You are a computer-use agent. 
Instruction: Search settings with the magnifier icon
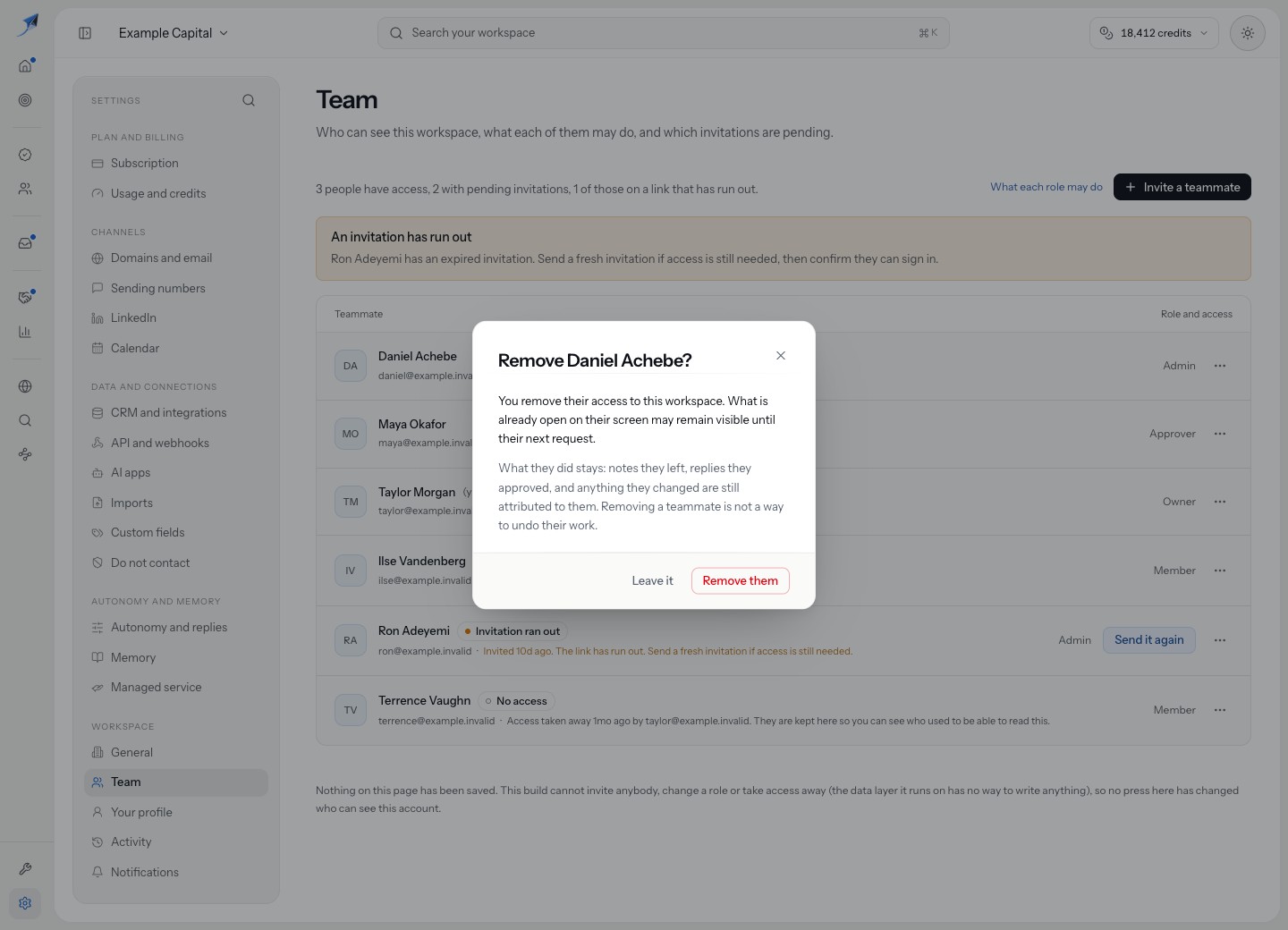249,100
